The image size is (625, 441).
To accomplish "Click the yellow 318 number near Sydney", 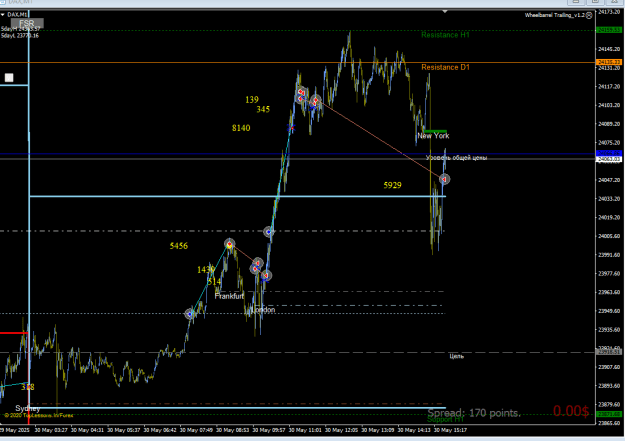I will [28, 387].
